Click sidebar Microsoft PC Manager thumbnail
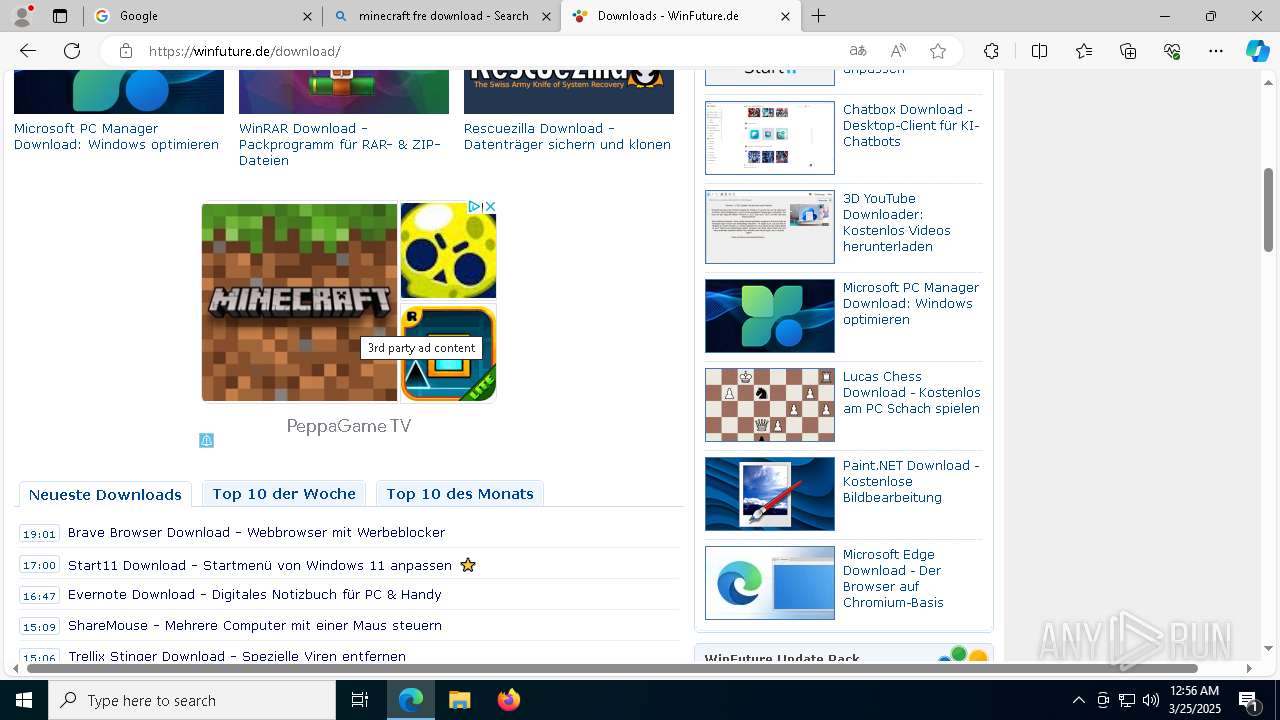 click(770, 316)
